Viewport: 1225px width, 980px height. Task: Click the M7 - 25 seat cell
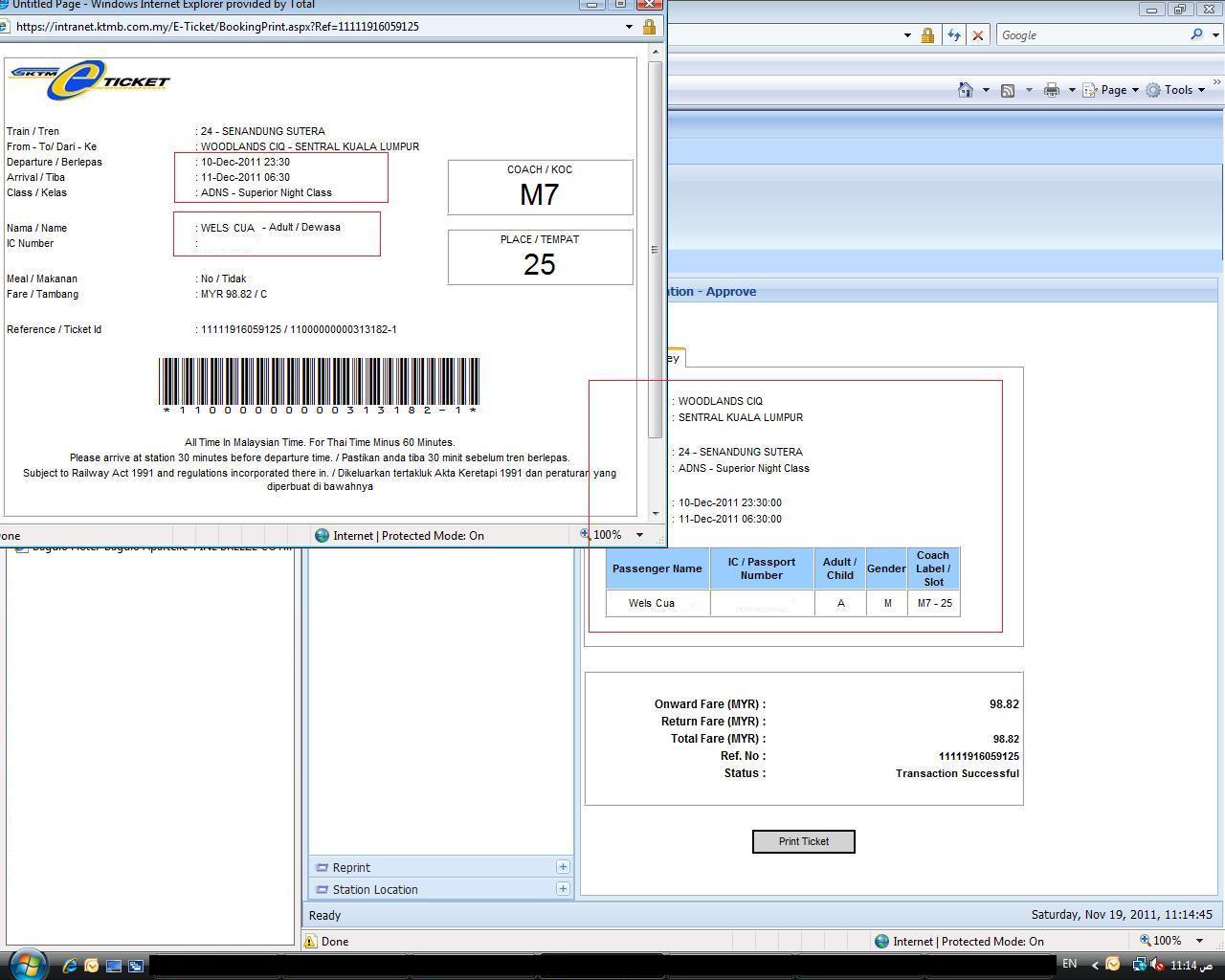[x=934, y=603]
